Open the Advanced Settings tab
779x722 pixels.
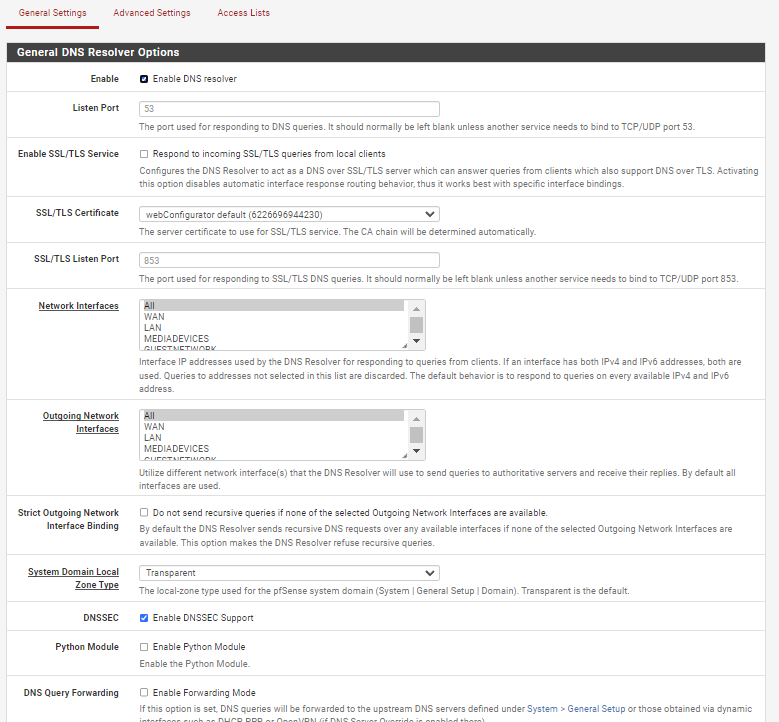click(x=152, y=13)
